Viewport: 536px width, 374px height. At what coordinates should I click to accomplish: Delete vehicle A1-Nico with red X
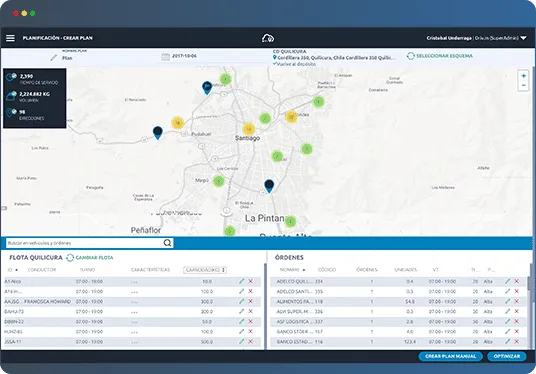click(x=250, y=281)
